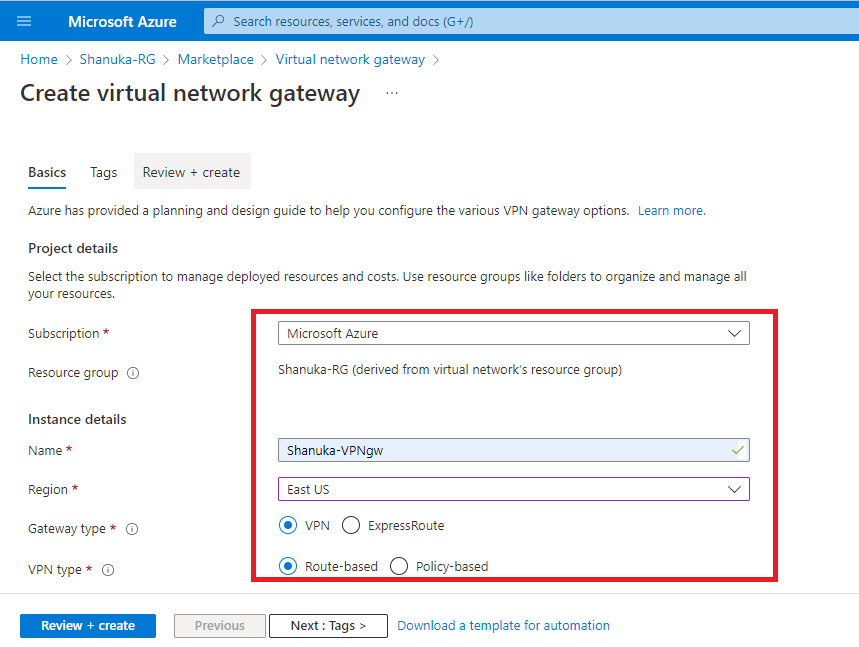859x647 pixels.
Task: Click the Gateway type info icon
Action: (132, 529)
